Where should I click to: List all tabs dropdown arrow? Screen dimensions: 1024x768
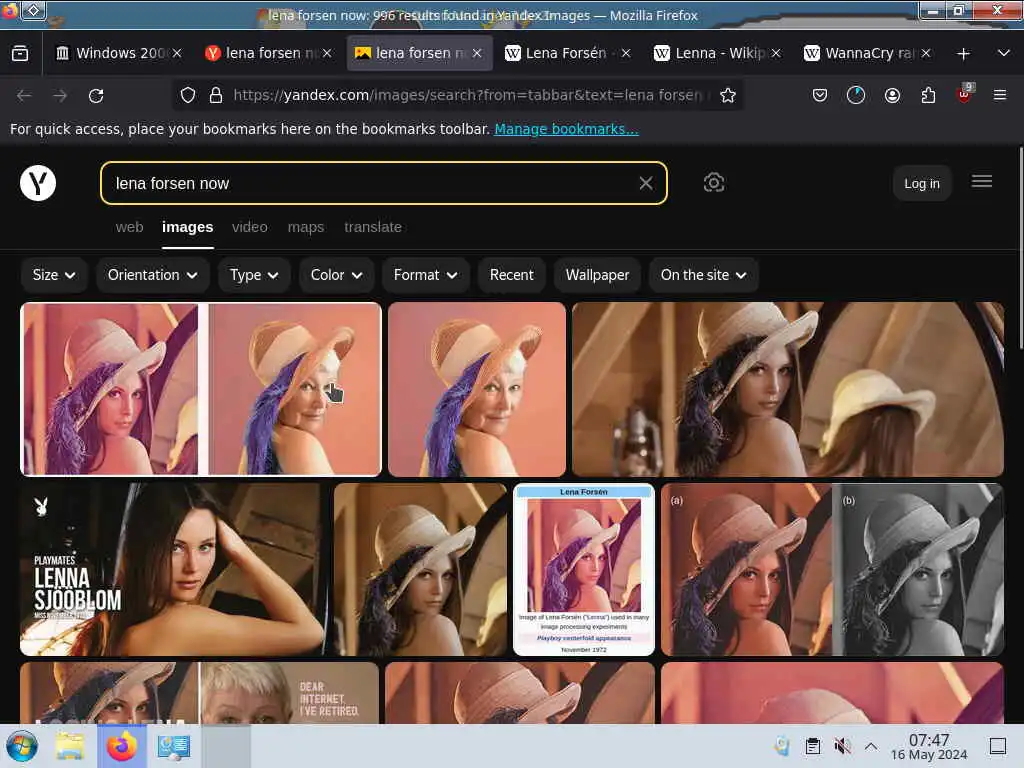1004,53
